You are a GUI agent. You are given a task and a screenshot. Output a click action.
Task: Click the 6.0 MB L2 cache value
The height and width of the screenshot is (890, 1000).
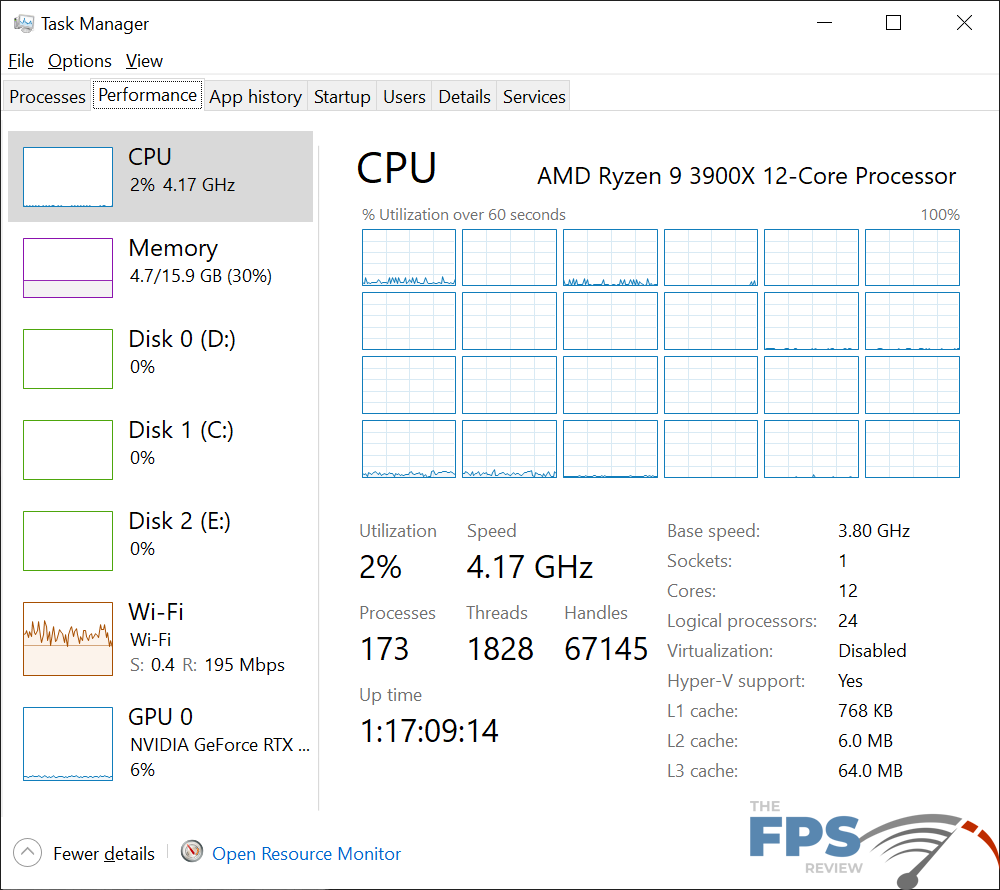coord(865,741)
